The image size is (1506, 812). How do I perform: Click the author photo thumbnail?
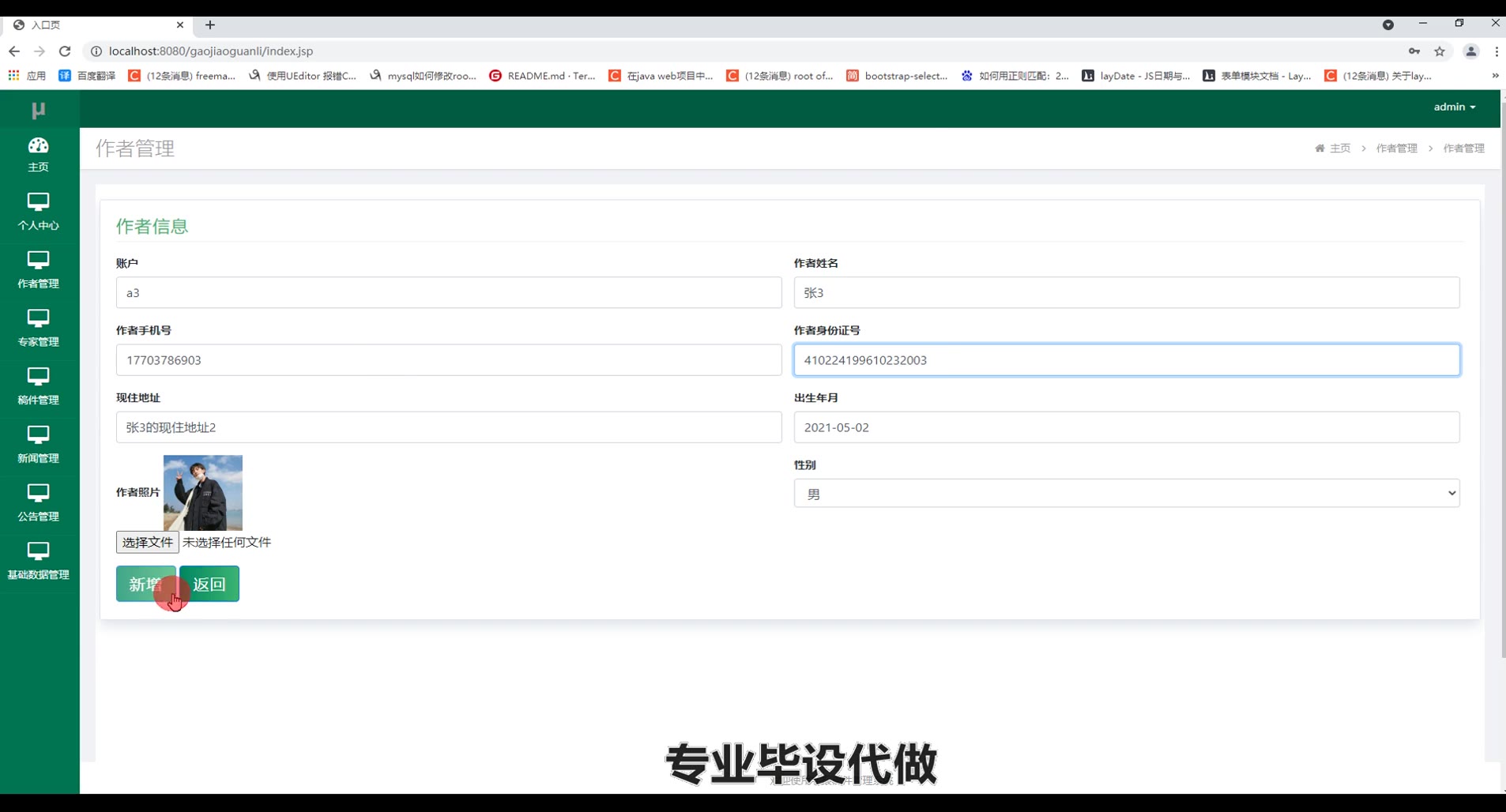click(x=203, y=492)
